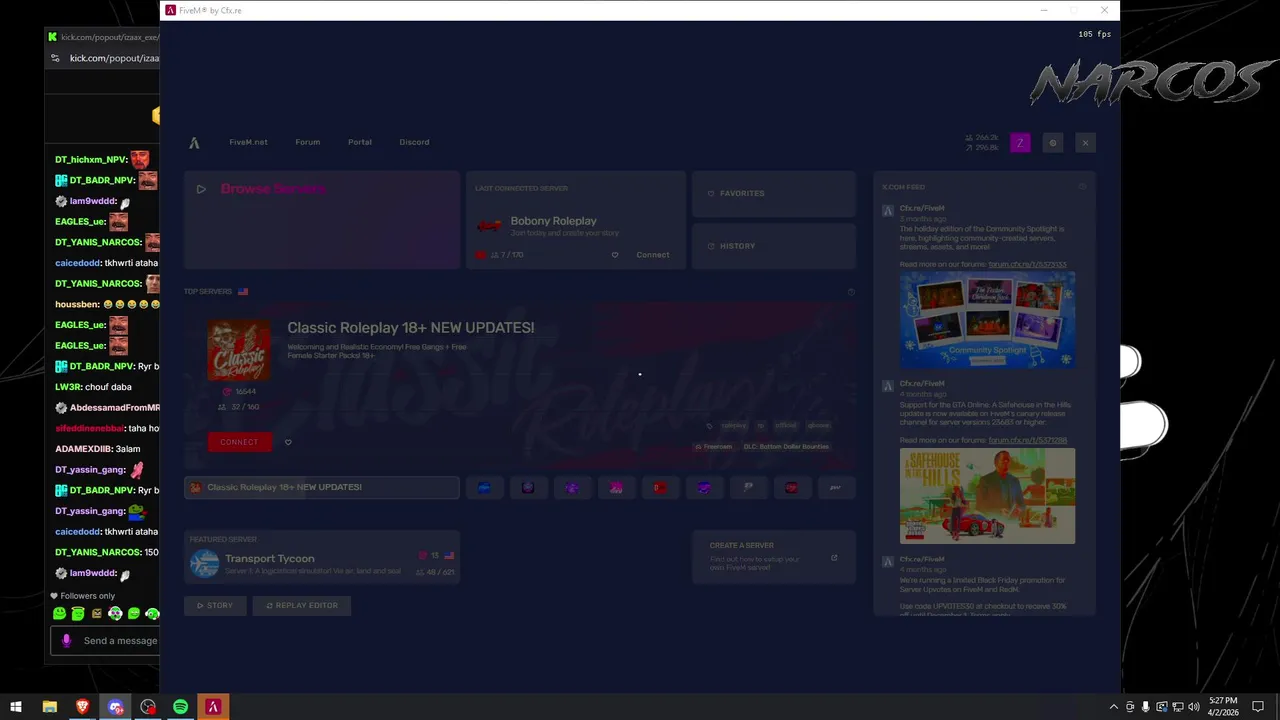Open the History list
Image resolution: width=1280 pixels, height=720 pixels.
tap(774, 246)
